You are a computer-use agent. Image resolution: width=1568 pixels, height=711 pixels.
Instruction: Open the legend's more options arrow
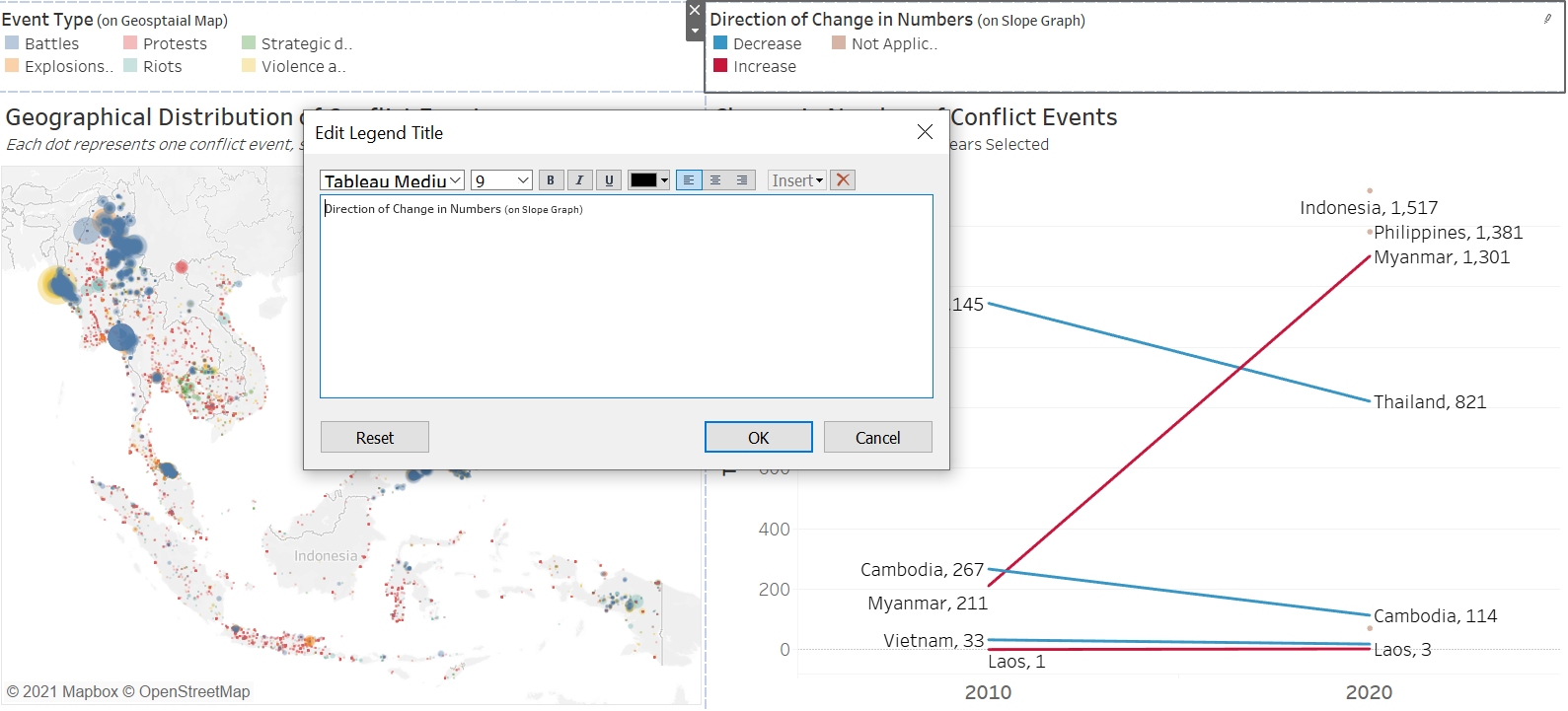pyautogui.click(x=695, y=32)
